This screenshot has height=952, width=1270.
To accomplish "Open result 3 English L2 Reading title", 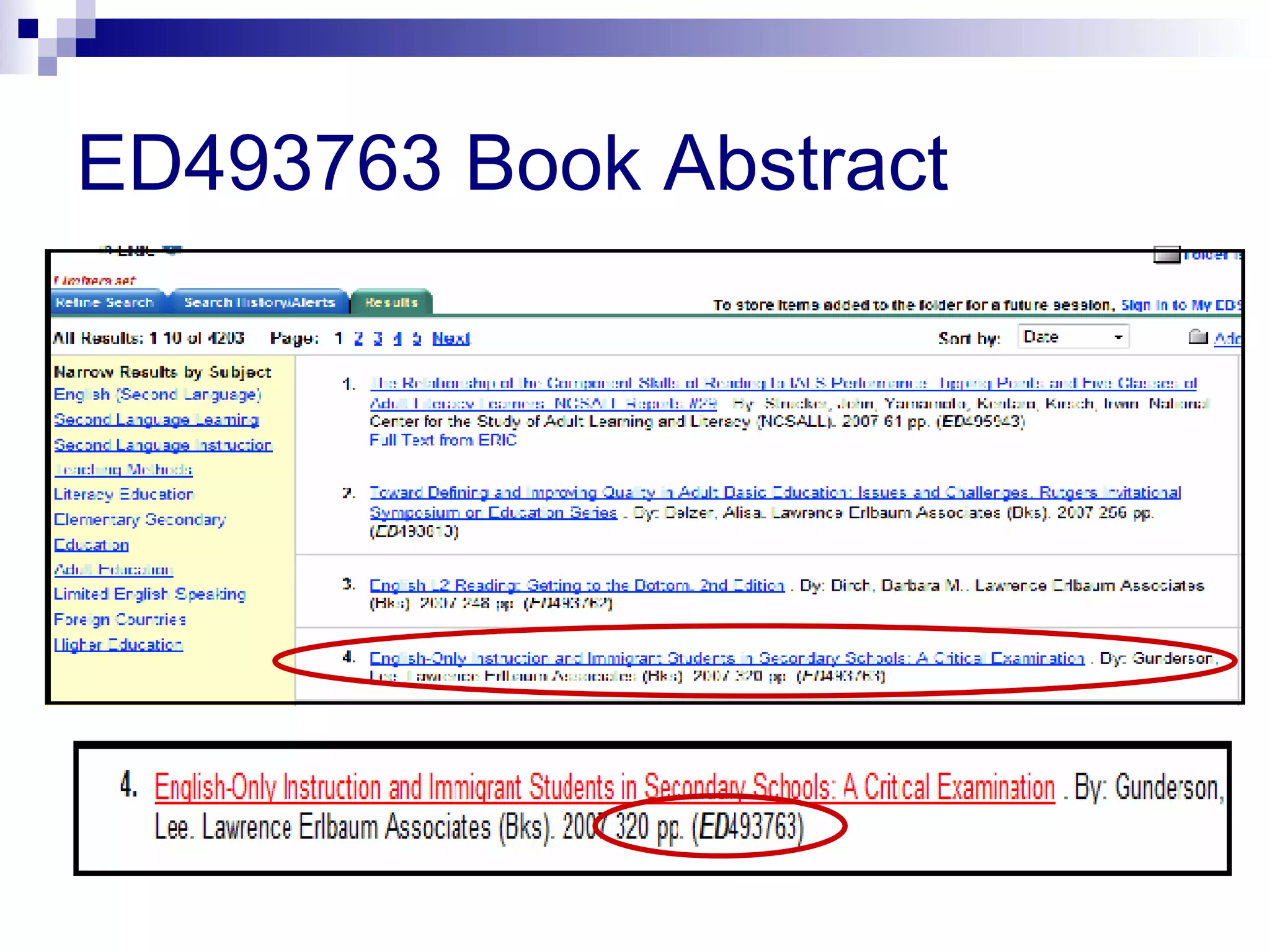I will click(x=577, y=585).
